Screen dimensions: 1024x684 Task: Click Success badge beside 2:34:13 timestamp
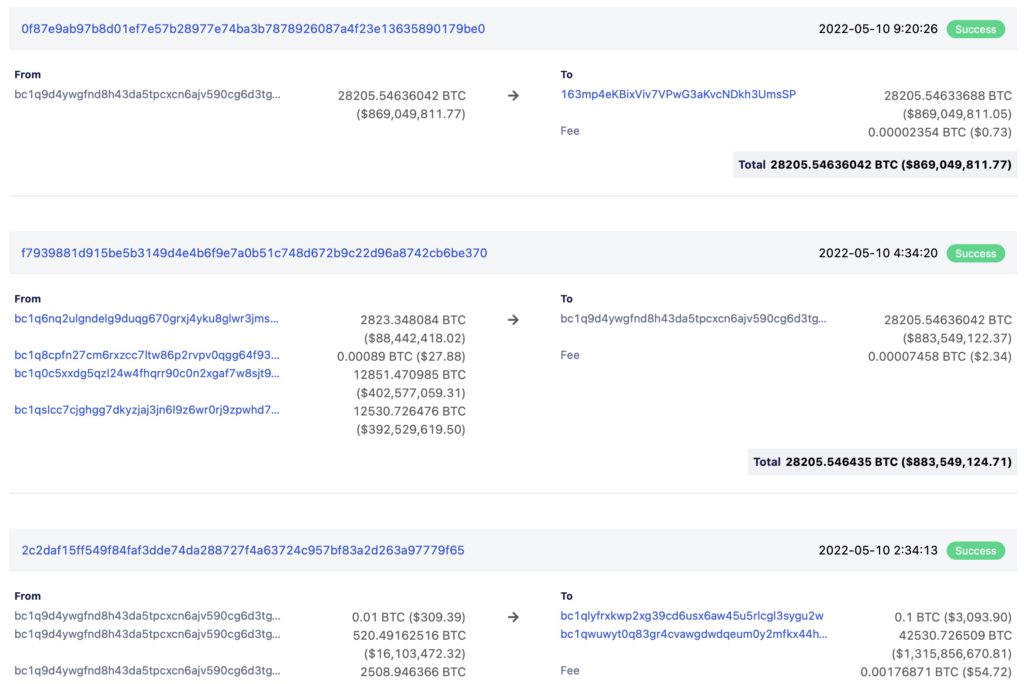point(975,550)
